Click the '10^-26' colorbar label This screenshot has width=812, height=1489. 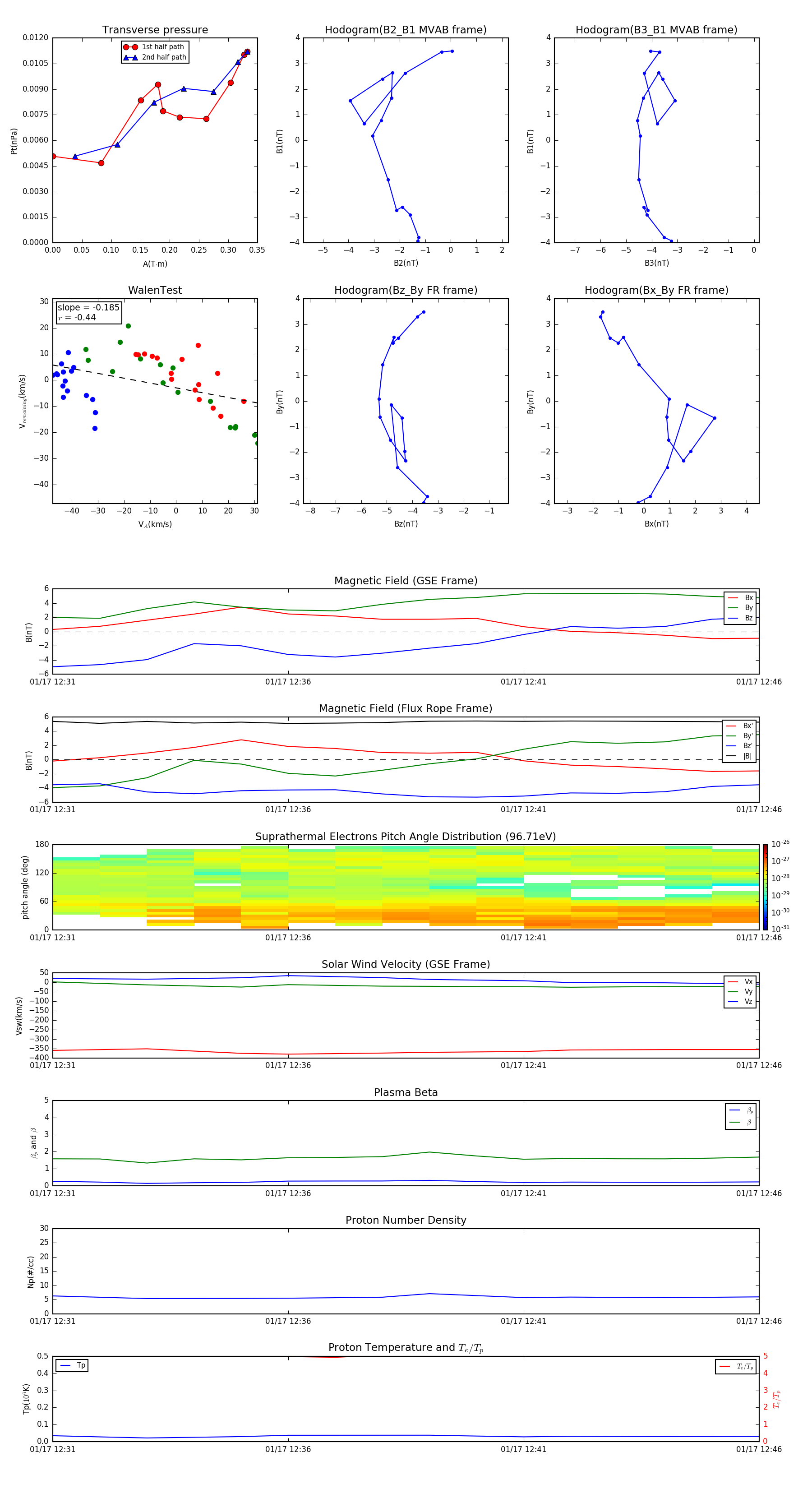click(780, 844)
